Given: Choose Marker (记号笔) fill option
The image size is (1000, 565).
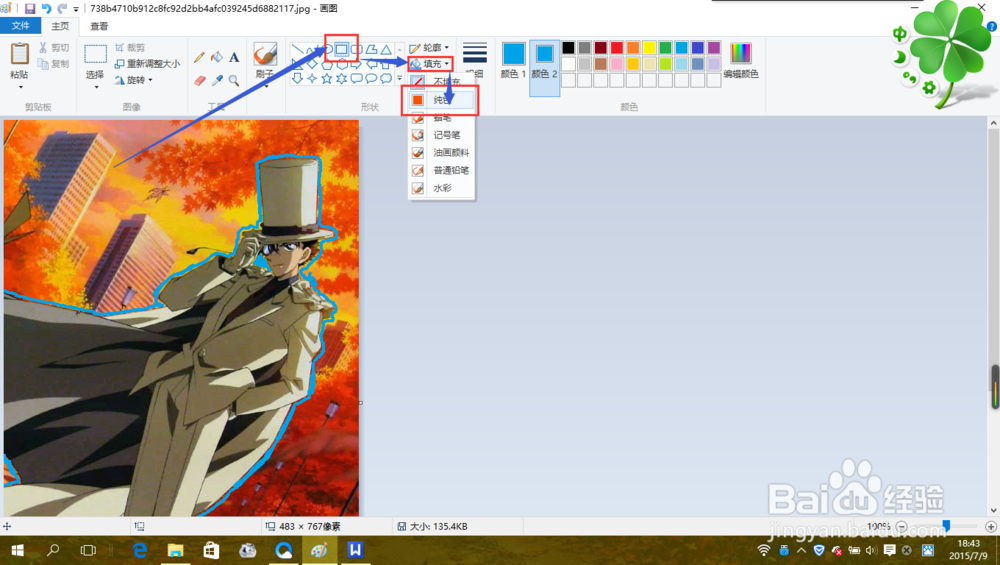Looking at the screenshot, I should pos(441,135).
